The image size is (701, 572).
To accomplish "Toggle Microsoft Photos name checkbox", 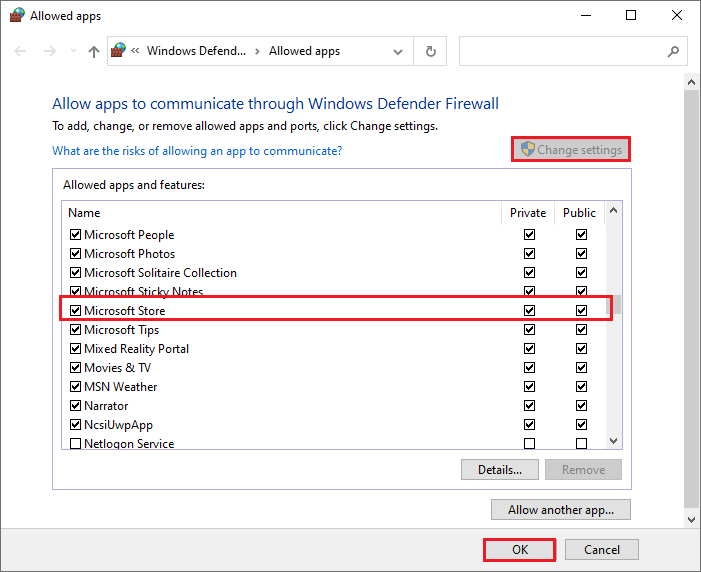I will (76, 254).
